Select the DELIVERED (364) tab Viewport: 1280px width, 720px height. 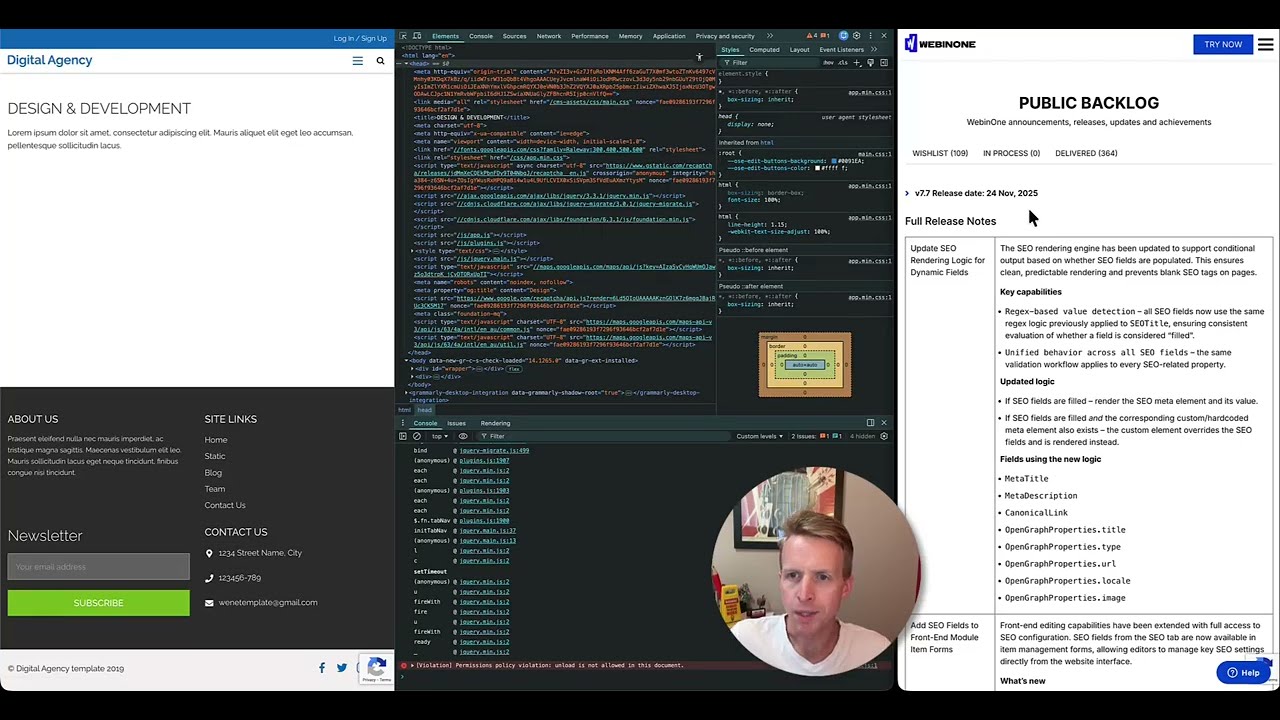pyautogui.click(x=1086, y=153)
